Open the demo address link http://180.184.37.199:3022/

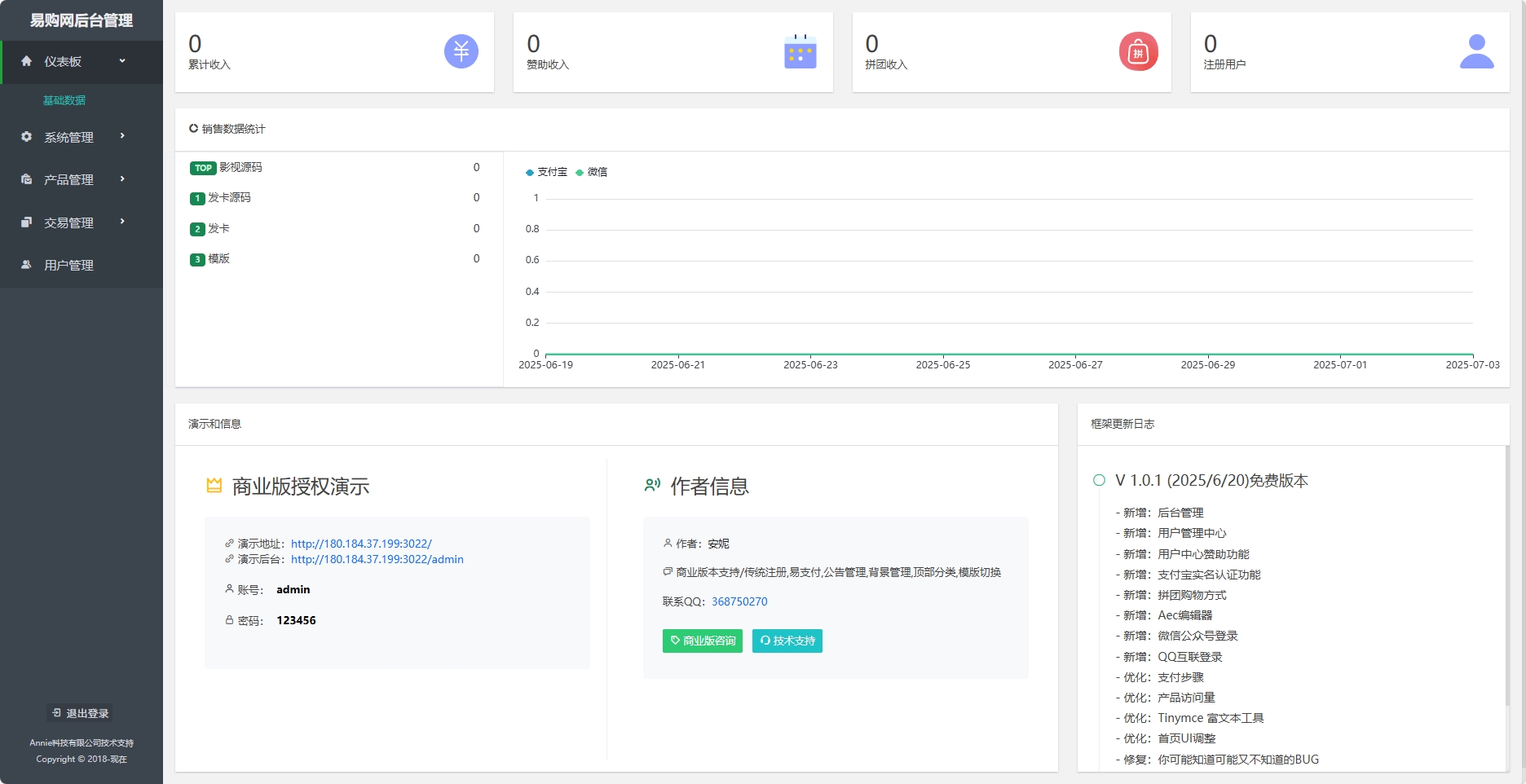(x=361, y=543)
